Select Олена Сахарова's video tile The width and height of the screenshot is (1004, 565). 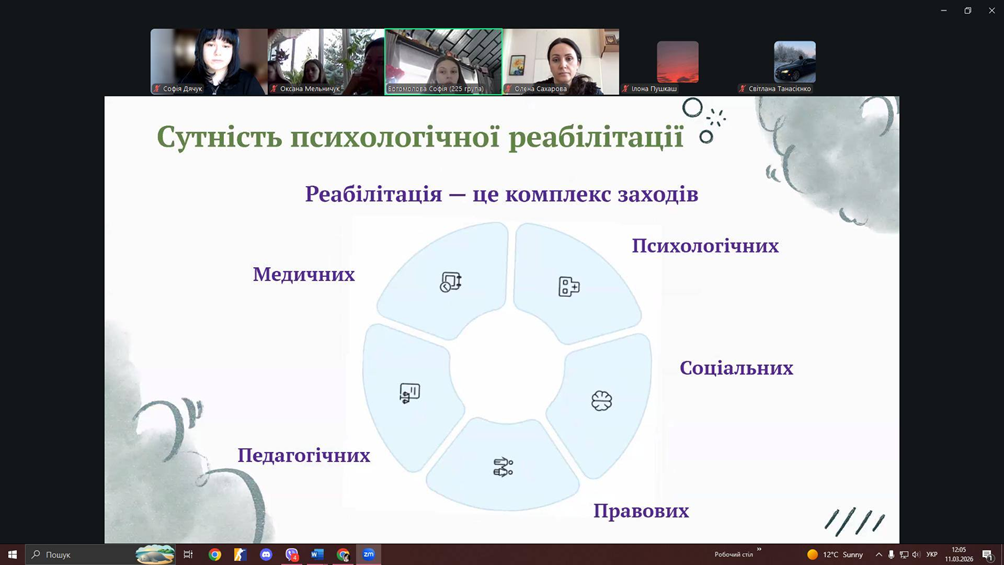pos(560,61)
